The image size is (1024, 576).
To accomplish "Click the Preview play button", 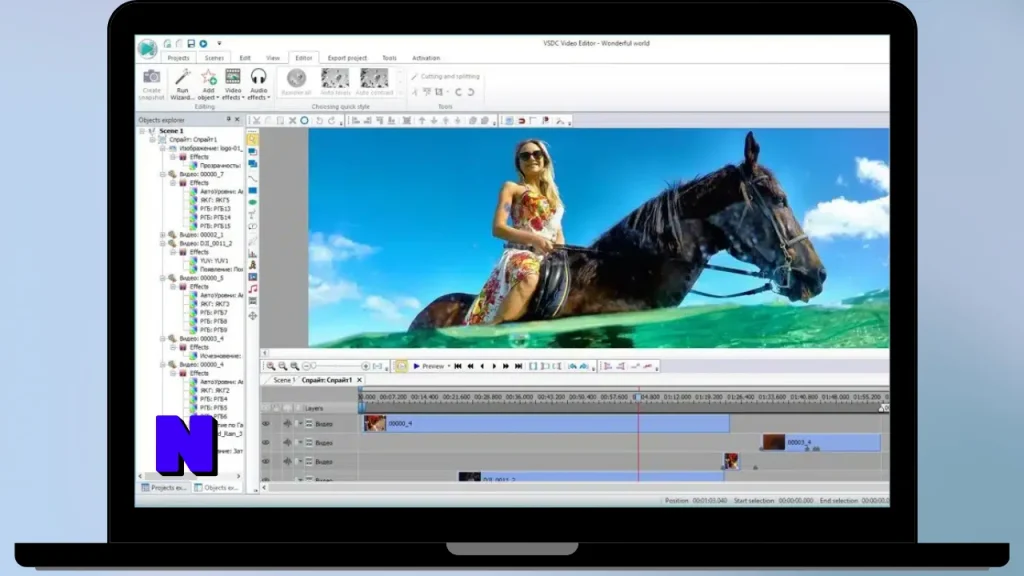I will pos(428,366).
